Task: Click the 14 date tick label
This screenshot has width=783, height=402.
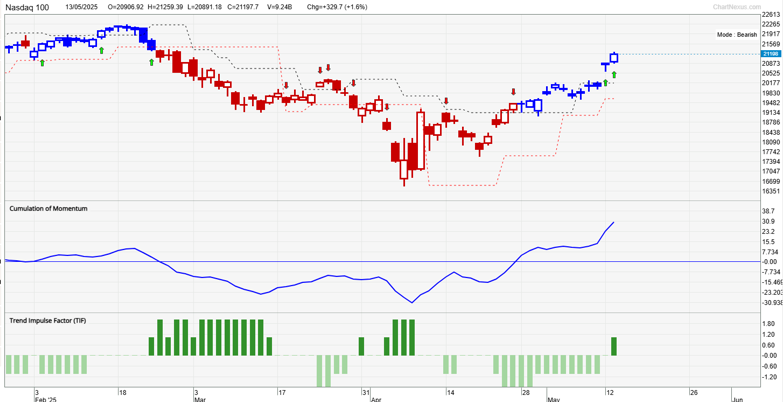Action: (449, 392)
